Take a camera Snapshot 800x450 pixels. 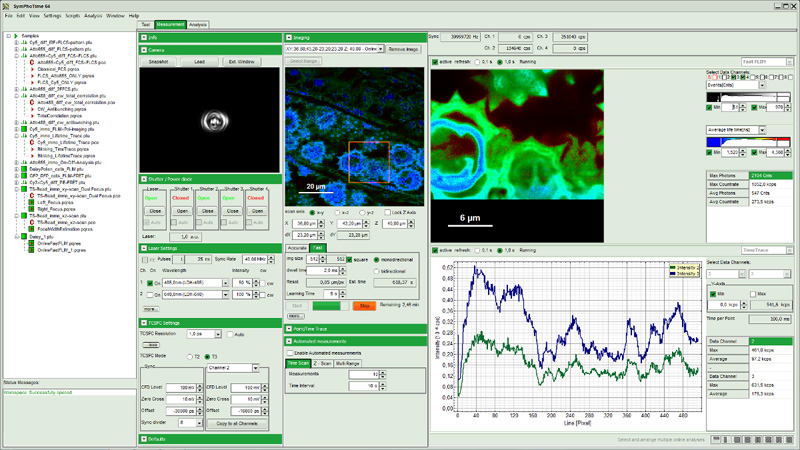tap(158, 62)
